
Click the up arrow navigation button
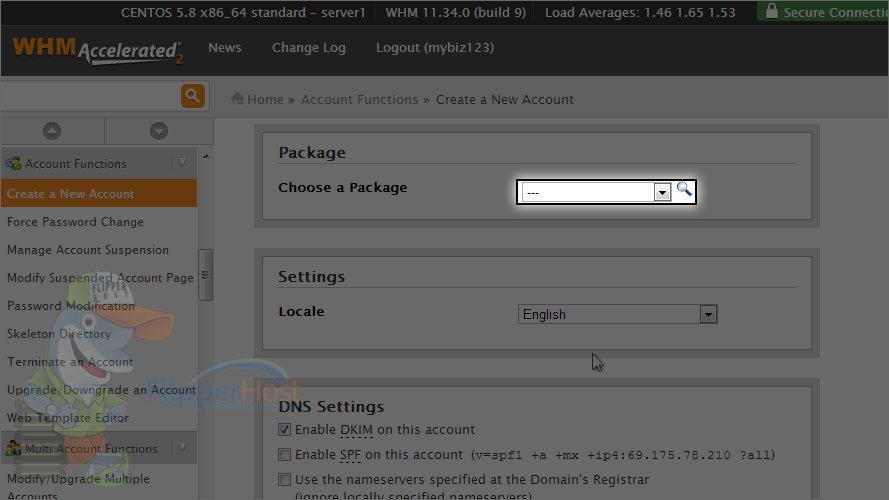(52, 131)
